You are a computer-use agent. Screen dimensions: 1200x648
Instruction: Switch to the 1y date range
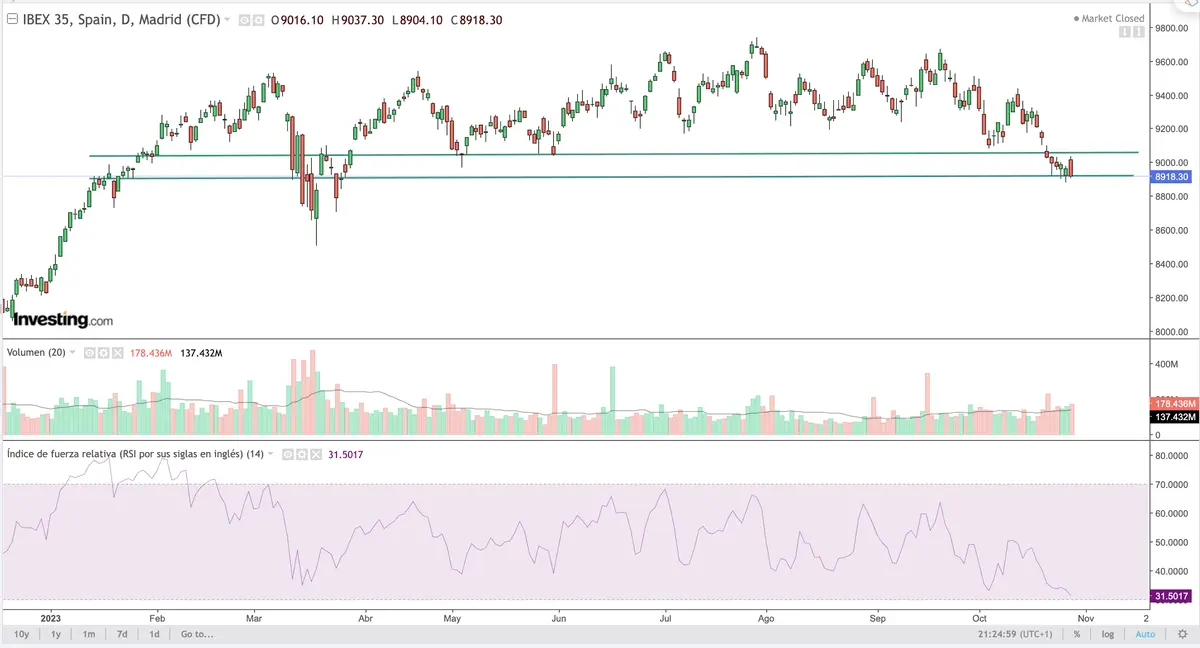[55, 633]
